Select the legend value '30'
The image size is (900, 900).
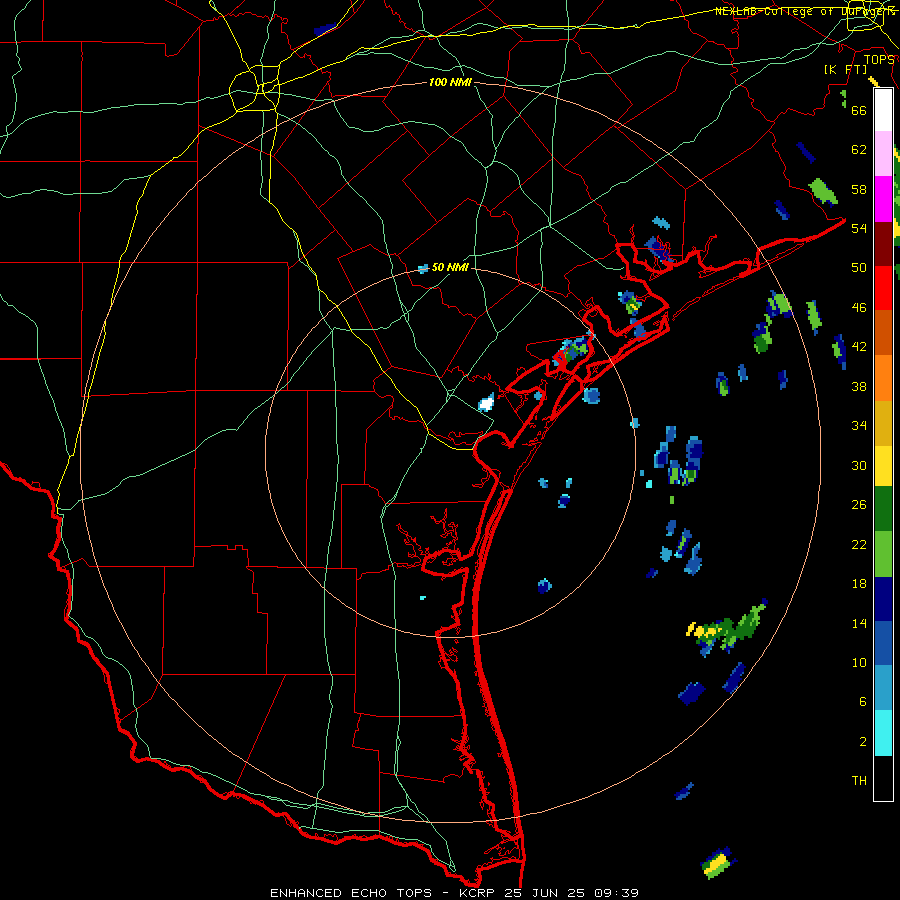click(859, 465)
